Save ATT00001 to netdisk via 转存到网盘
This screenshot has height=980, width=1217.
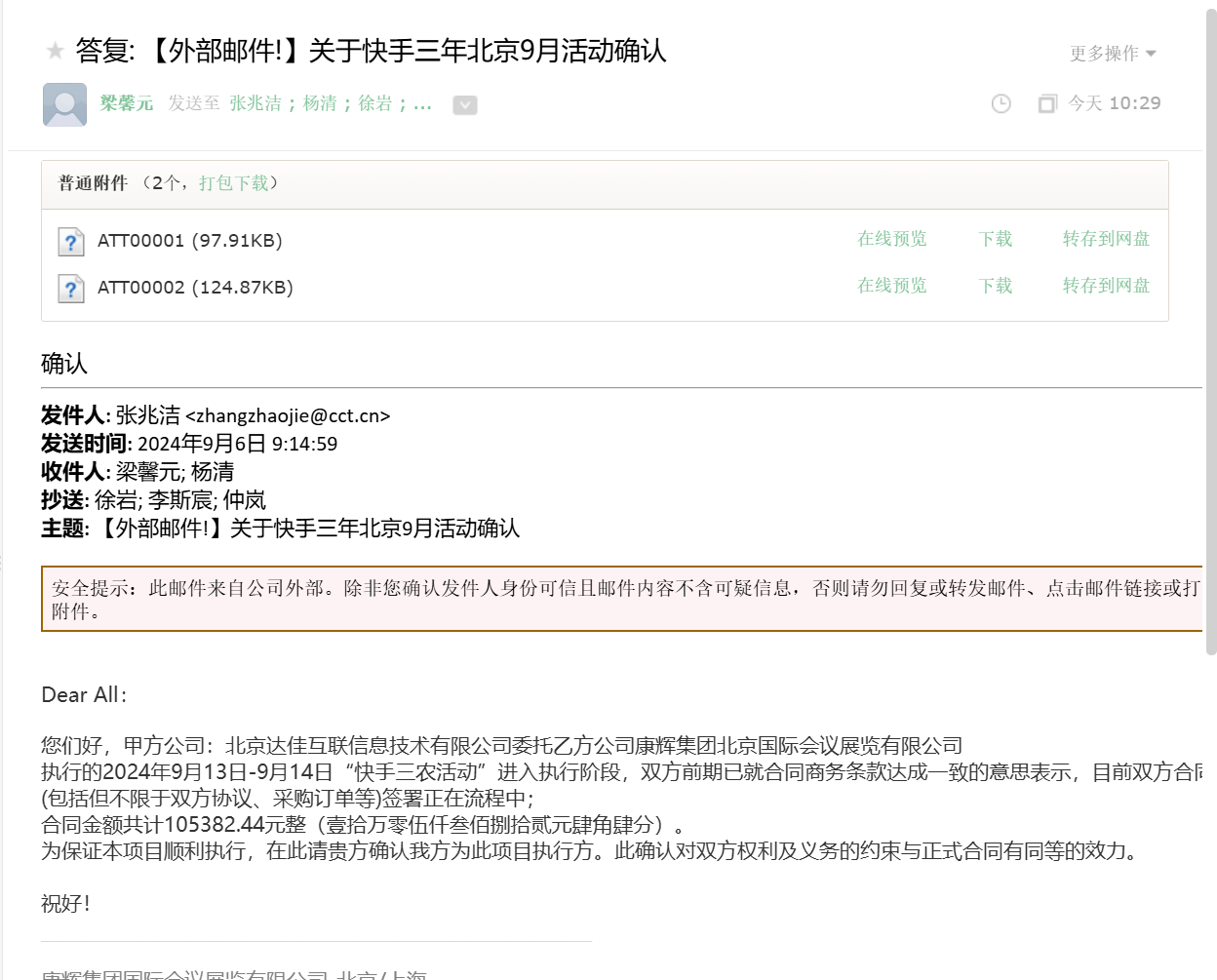point(1106,239)
